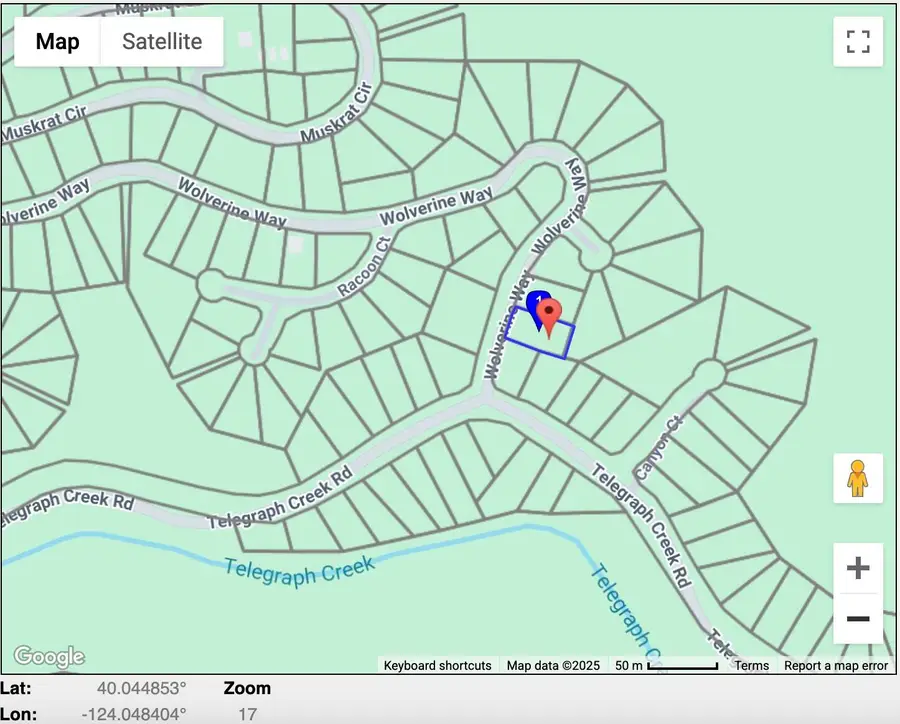Open Keyboard shortcuts
The width and height of the screenshot is (900, 724).
[x=437, y=665]
